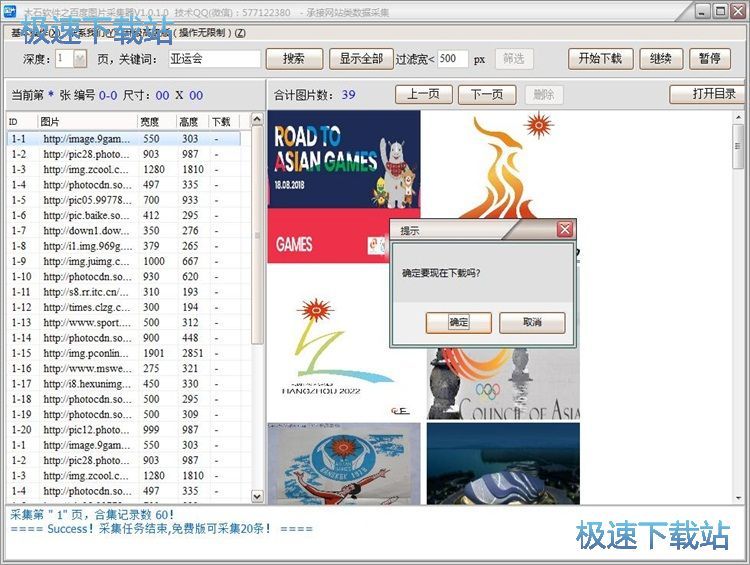
Task: Click width value 1000 in row 1-9
Action: click(x=154, y=261)
